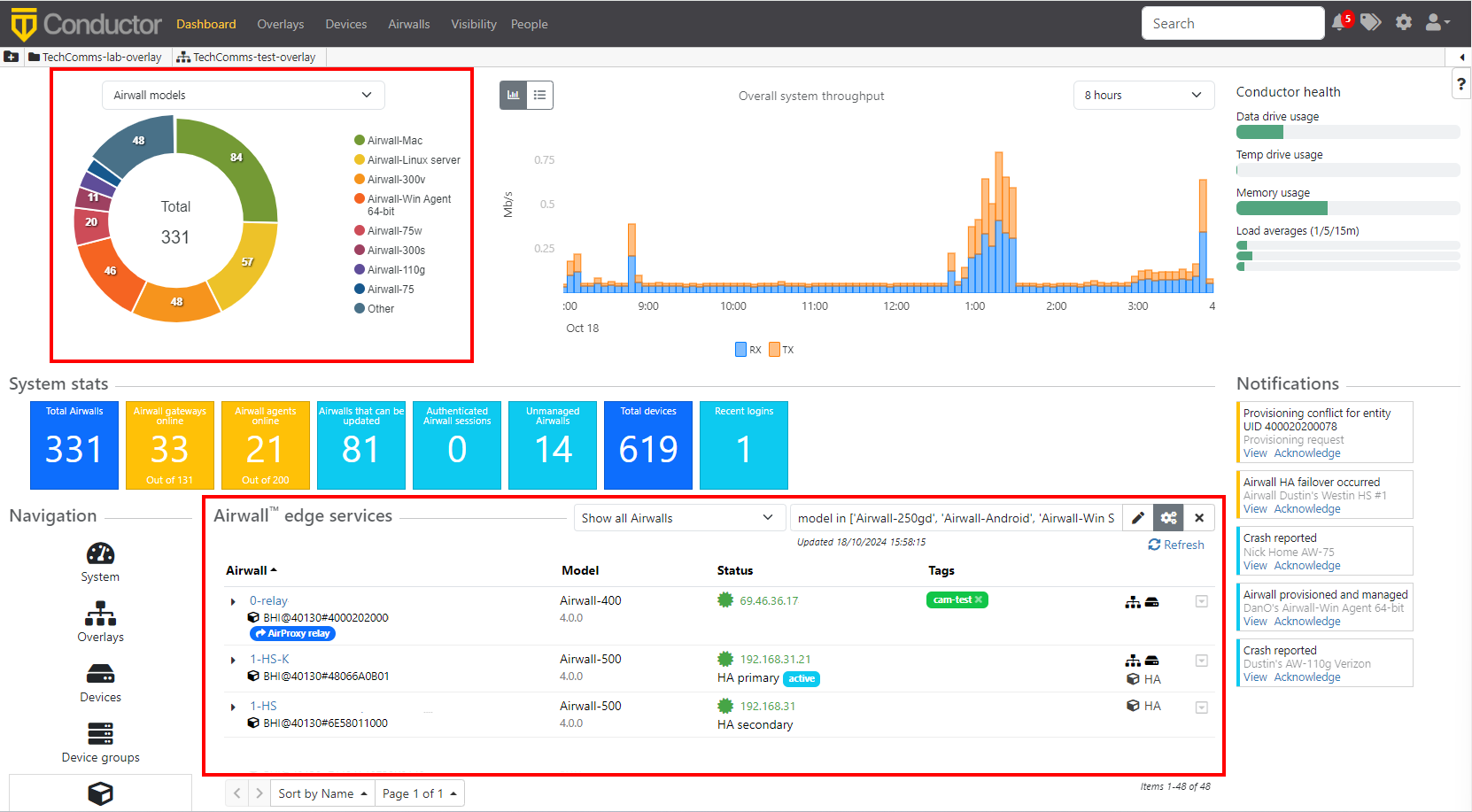
Task: Click the yellow donut segment showing 57
Action: [x=248, y=262]
